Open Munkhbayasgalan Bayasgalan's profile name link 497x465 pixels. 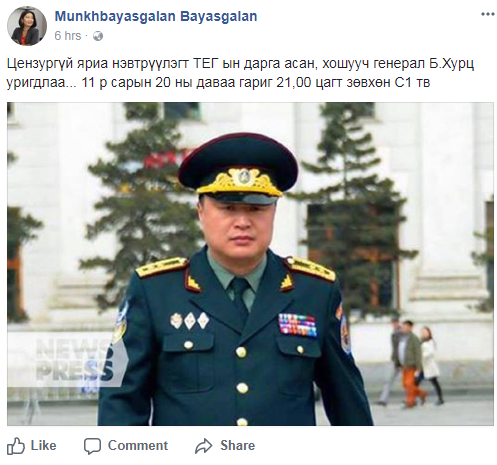tap(156, 16)
